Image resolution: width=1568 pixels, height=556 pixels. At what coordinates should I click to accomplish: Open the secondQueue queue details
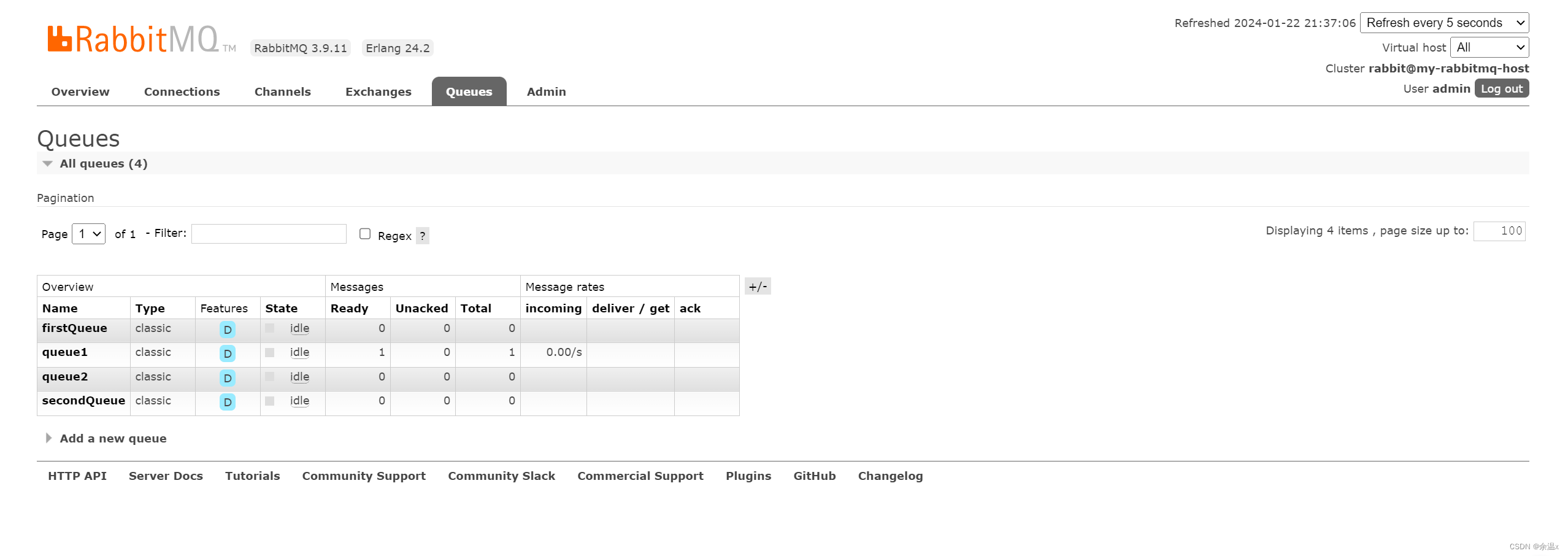83,401
